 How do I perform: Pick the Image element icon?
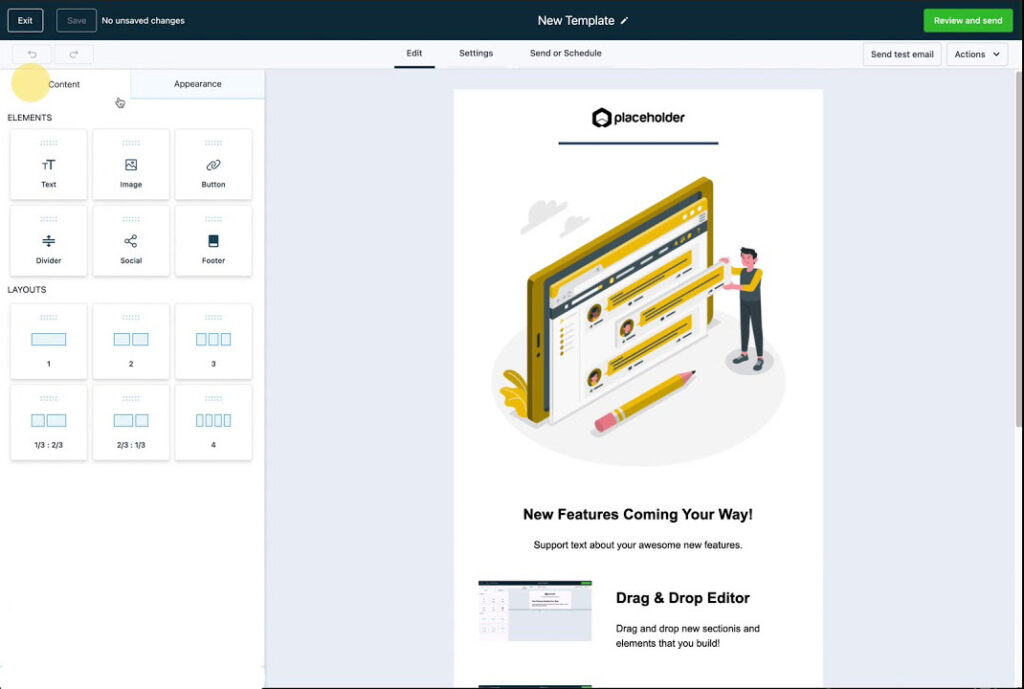tap(131, 165)
